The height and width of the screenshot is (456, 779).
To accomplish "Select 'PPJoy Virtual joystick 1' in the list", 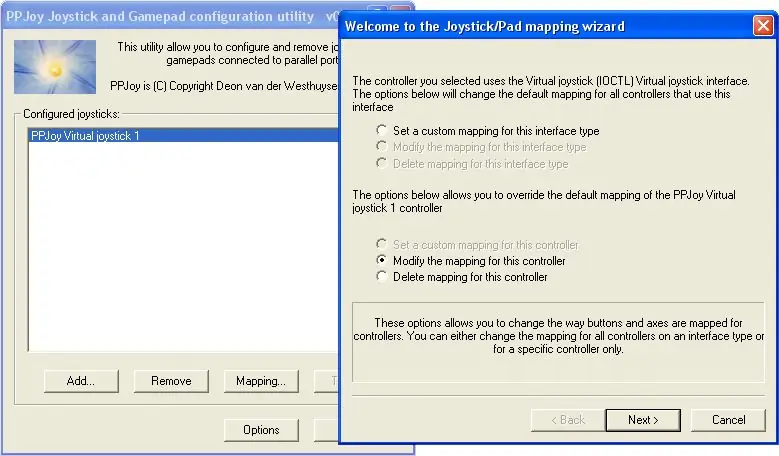I will point(184,136).
